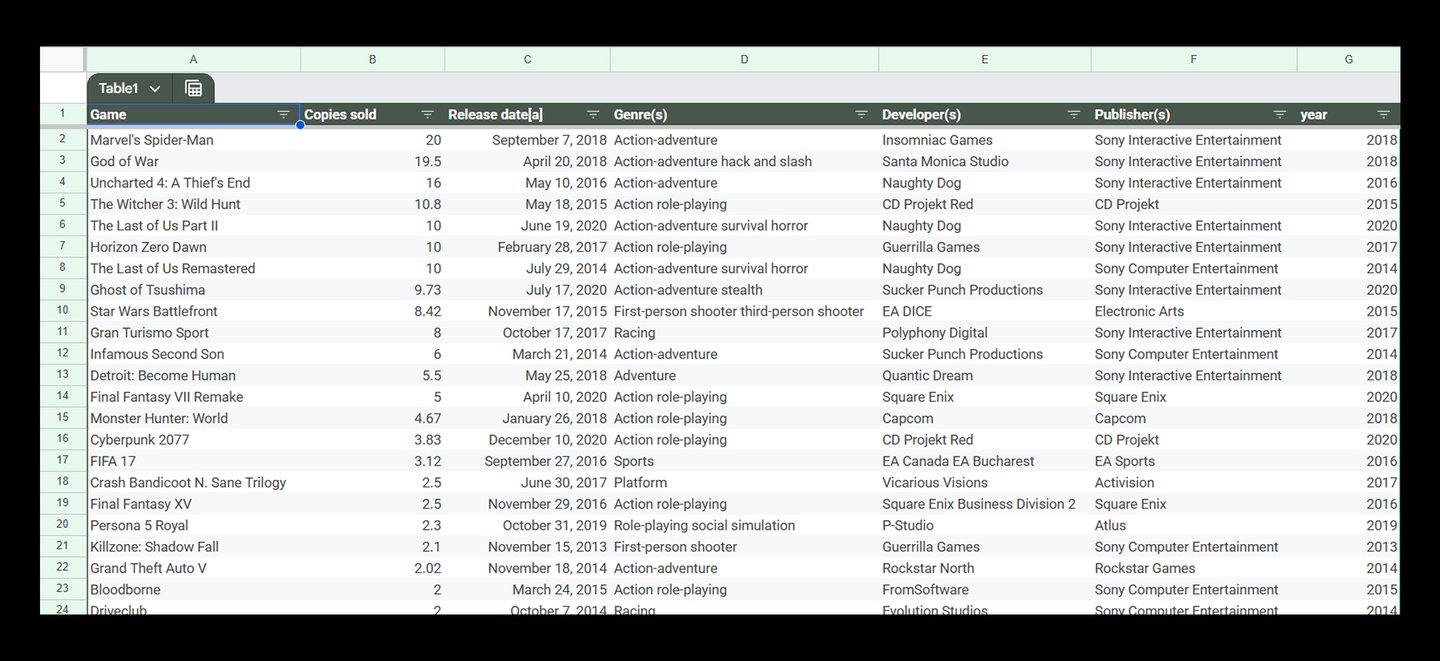
Task: Click the Developer(s) header cell
Action: pos(985,115)
